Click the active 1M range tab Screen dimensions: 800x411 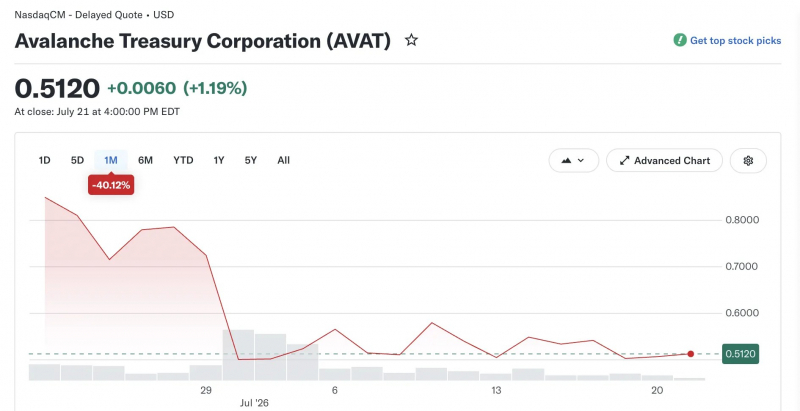pyautogui.click(x=111, y=160)
